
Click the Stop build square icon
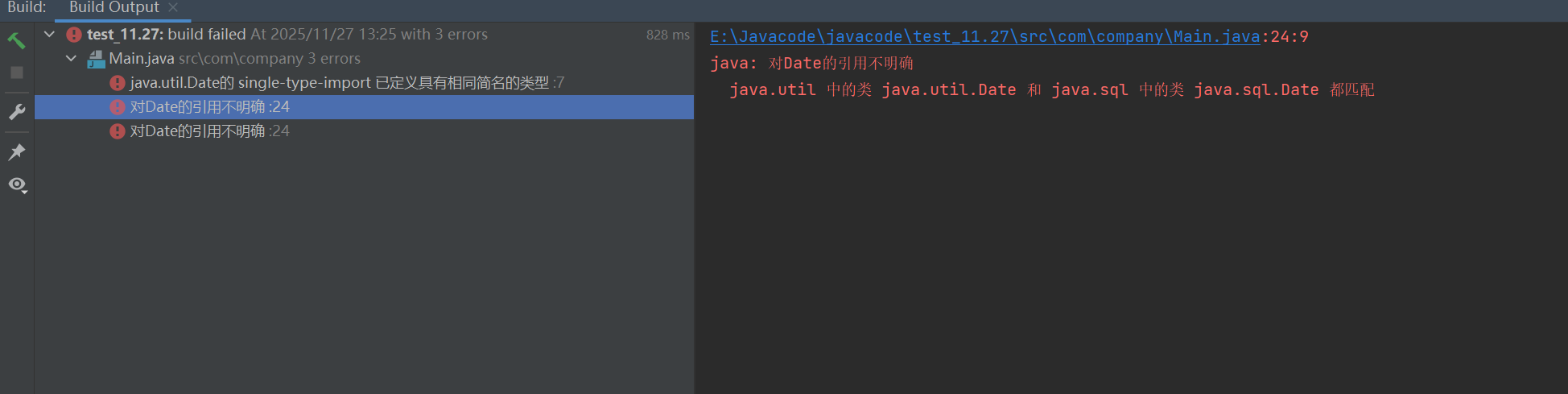[x=16, y=73]
